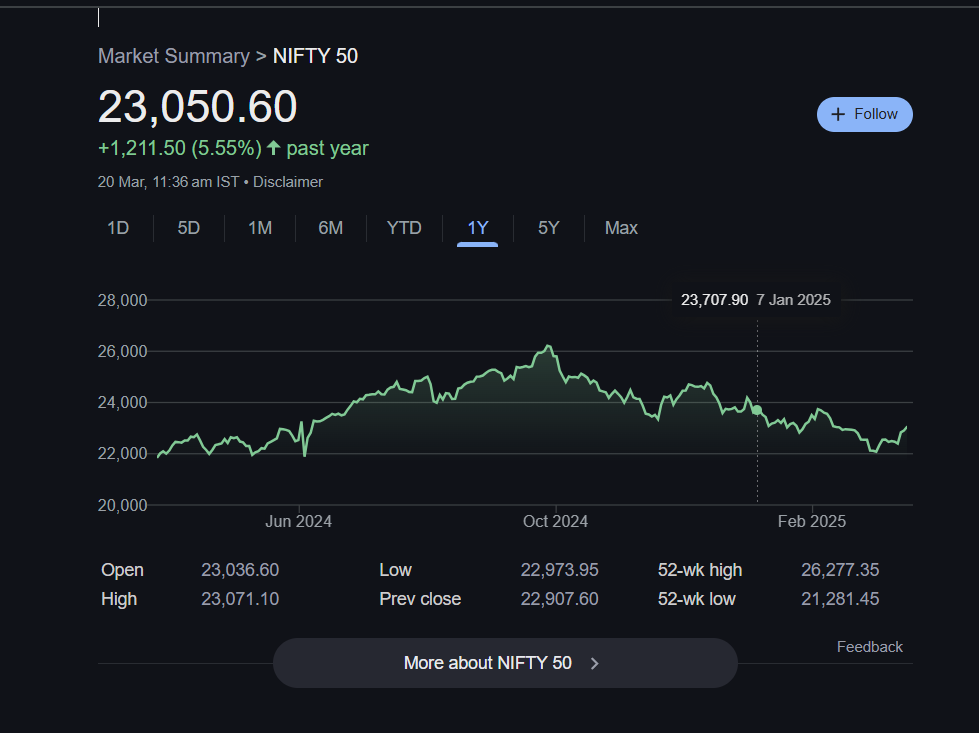This screenshot has height=733, width=979.
Task: Follow the NIFTY 50 index
Action: click(864, 115)
